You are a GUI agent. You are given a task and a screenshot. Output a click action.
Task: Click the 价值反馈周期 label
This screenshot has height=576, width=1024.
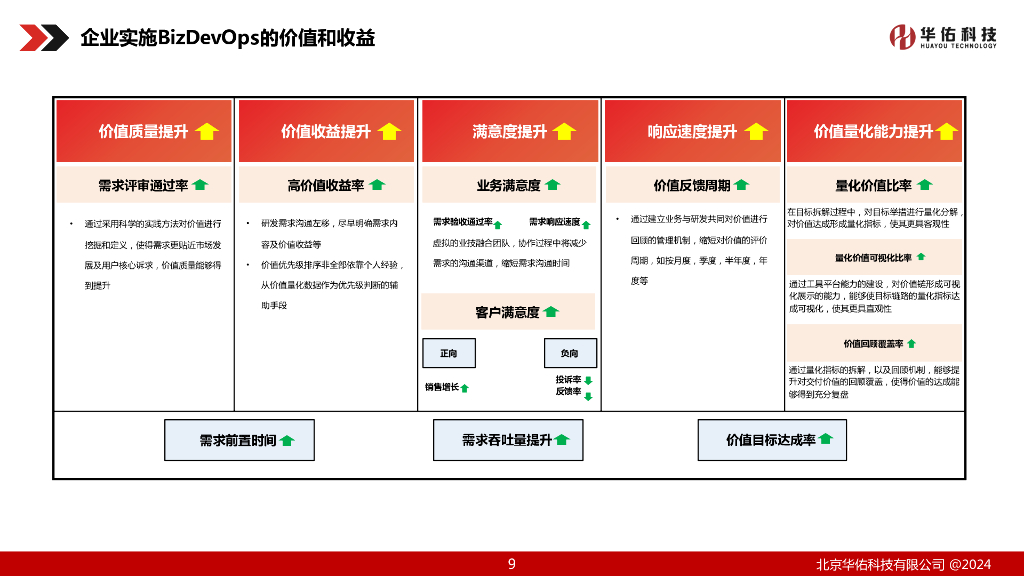[x=692, y=185]
